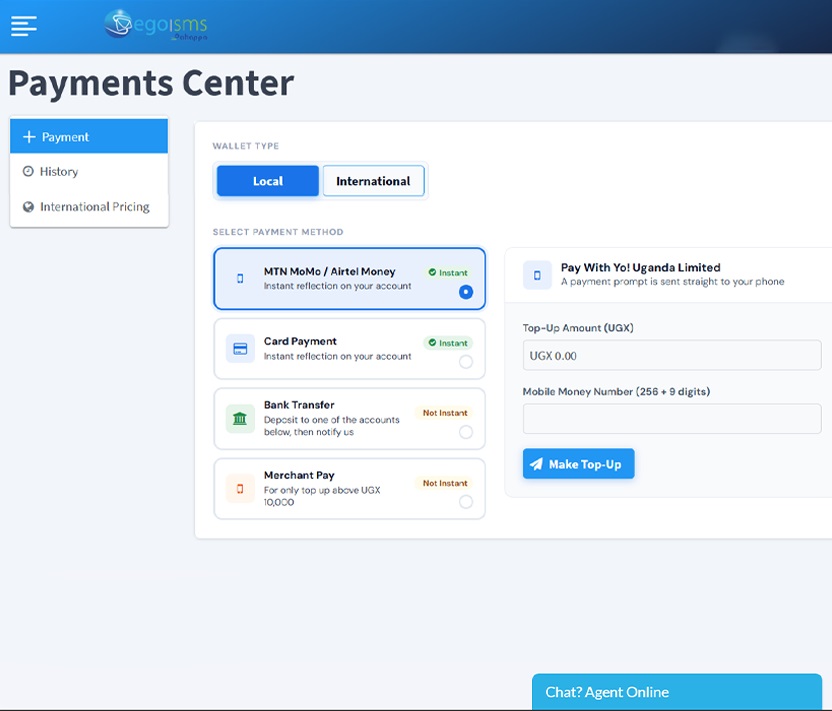Choose the Merchant Pay radio option
Screen dimensions: 832x711
[465, 502]
